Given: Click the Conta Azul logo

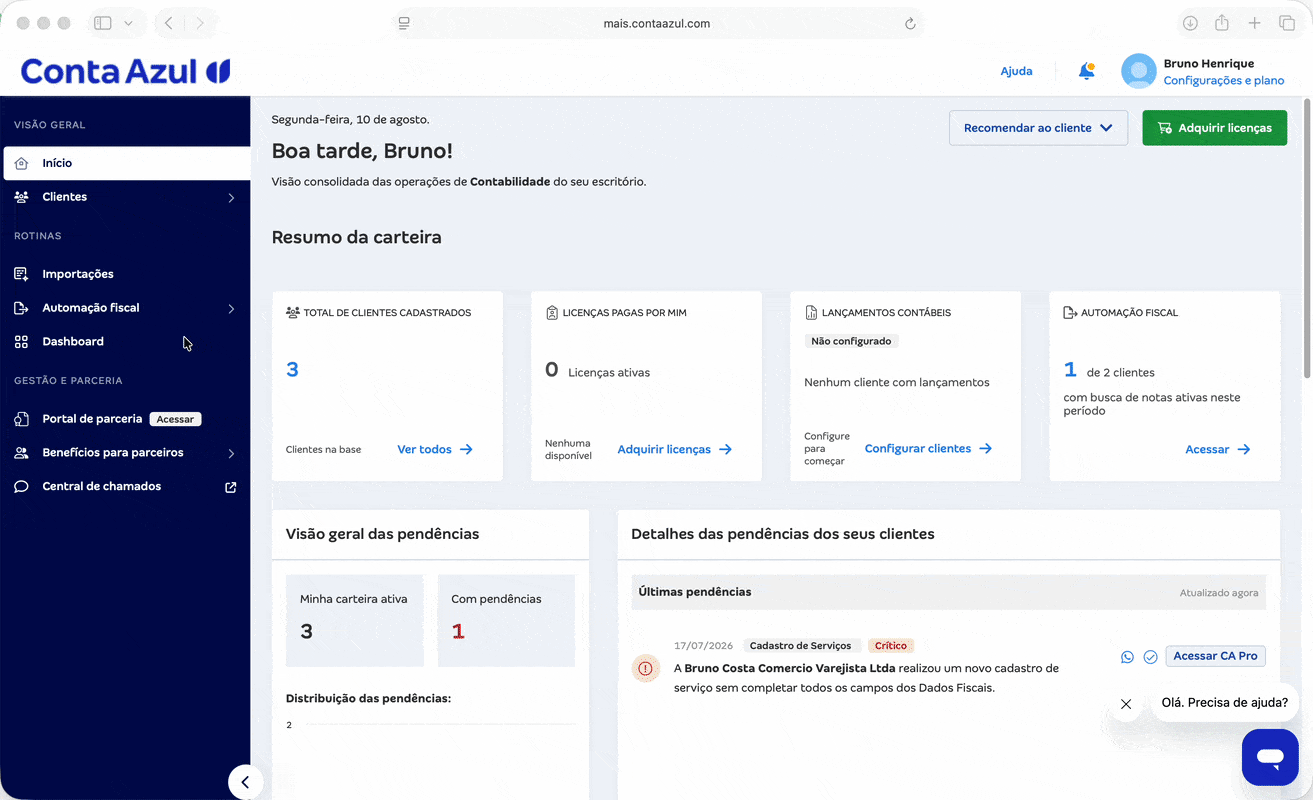Looking at the screenshot, I should tap(126, 71).
